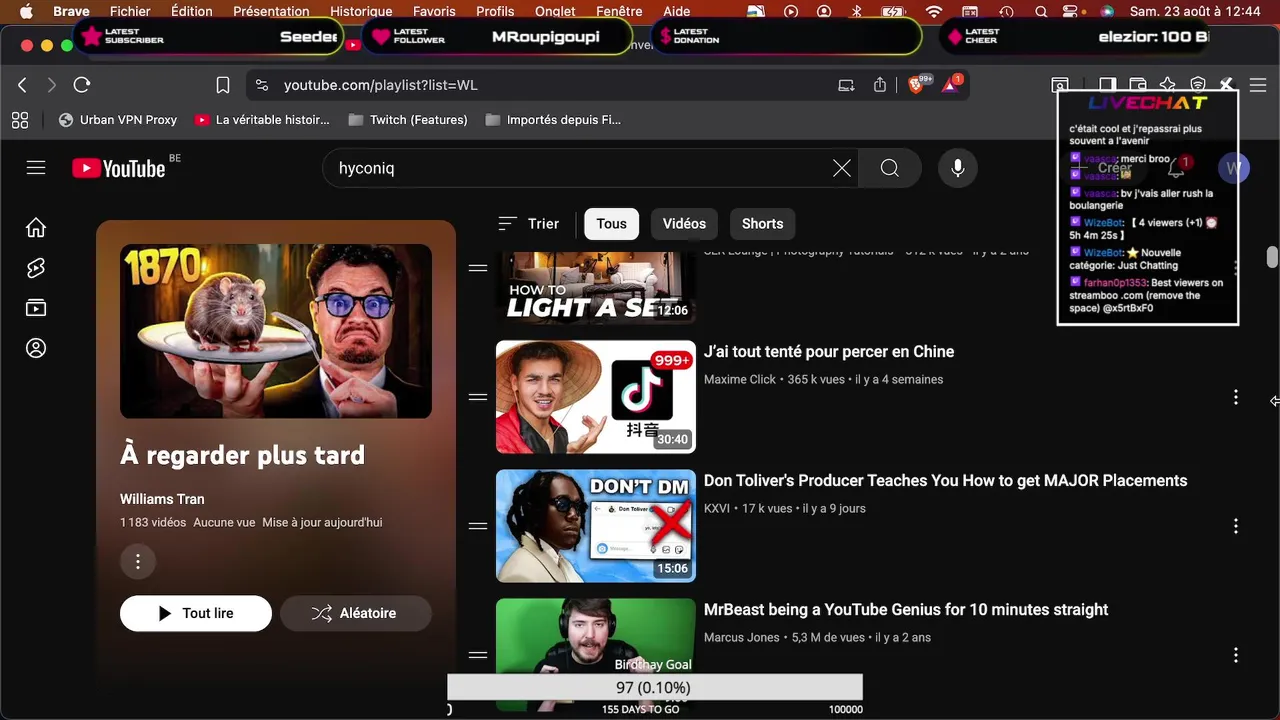Open Don Toliver's Producer video title
Viewport: 1280px width, 720px height.
(x=945, y=481)
